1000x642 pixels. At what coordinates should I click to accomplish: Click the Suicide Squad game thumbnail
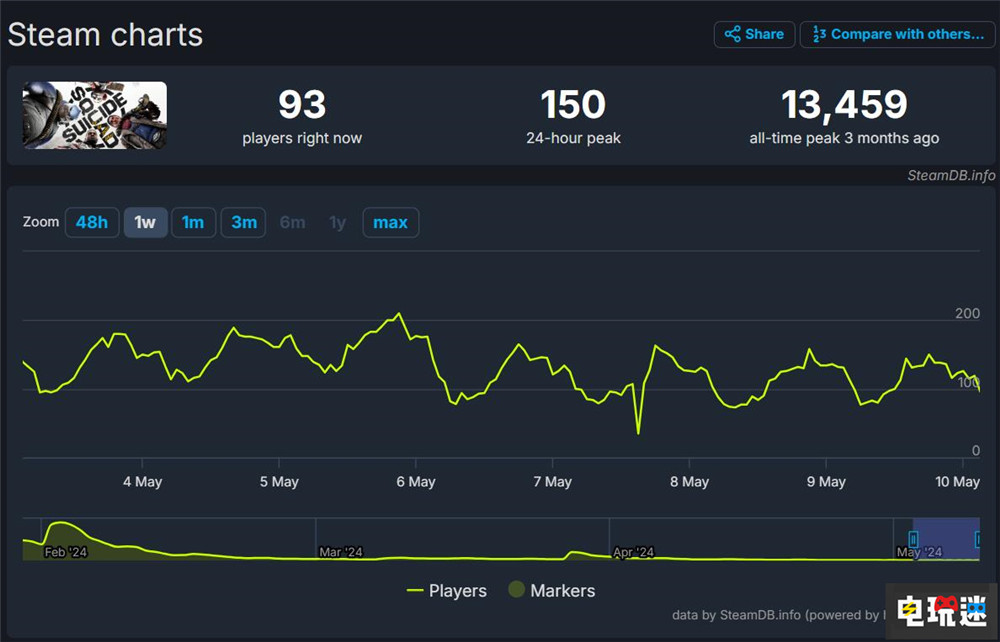click(95, 116)
